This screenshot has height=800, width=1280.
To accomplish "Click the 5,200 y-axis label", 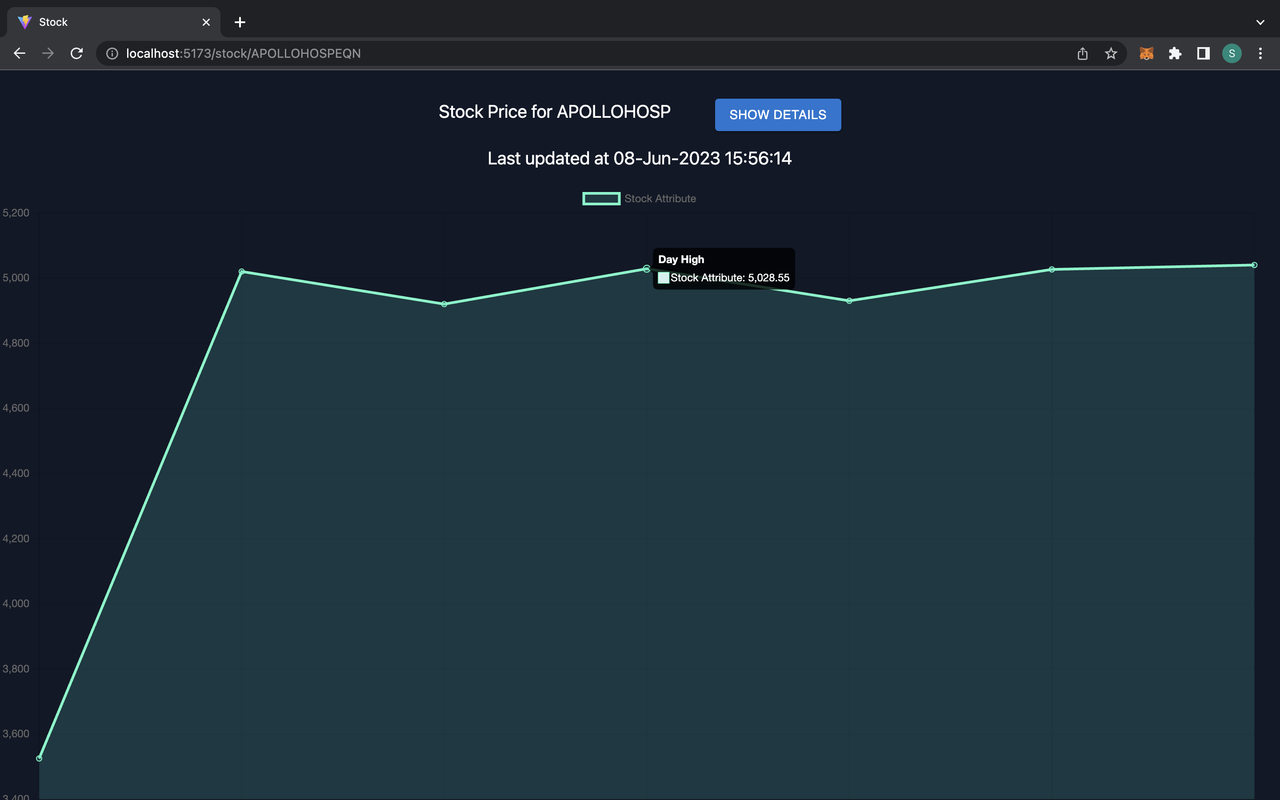I will pos(16,213).
